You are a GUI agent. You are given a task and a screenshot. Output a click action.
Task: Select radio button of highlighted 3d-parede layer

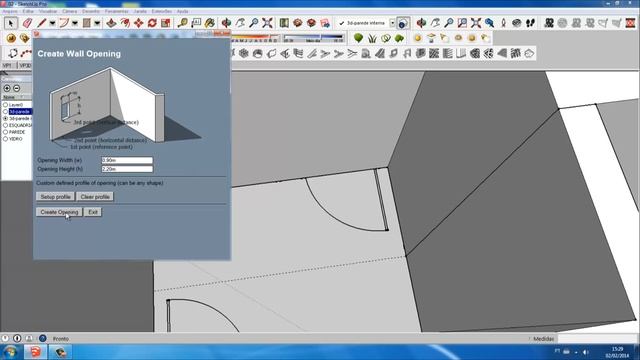coord(5,111)
